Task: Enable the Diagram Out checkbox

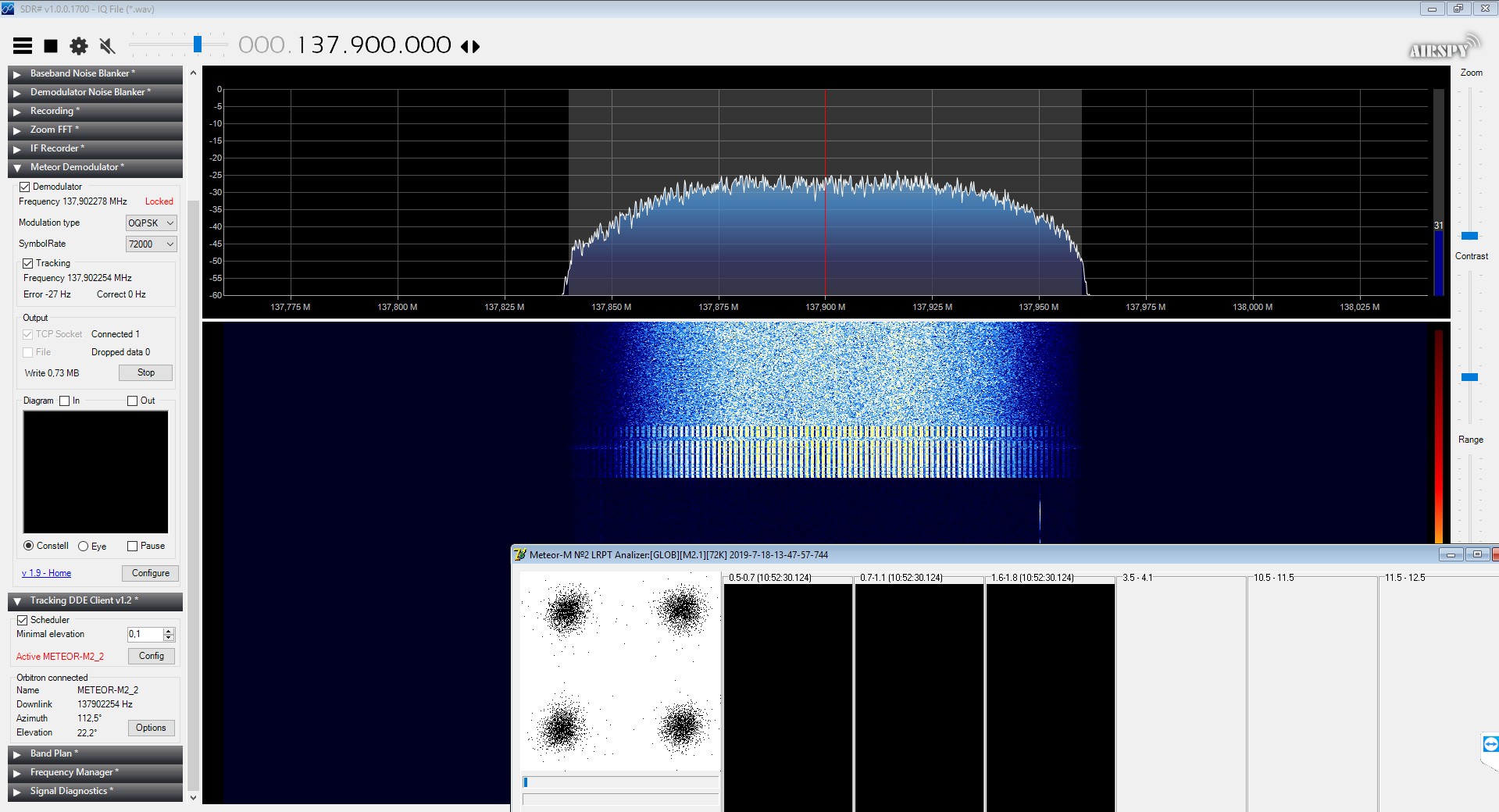Action: tap(132, 401)
